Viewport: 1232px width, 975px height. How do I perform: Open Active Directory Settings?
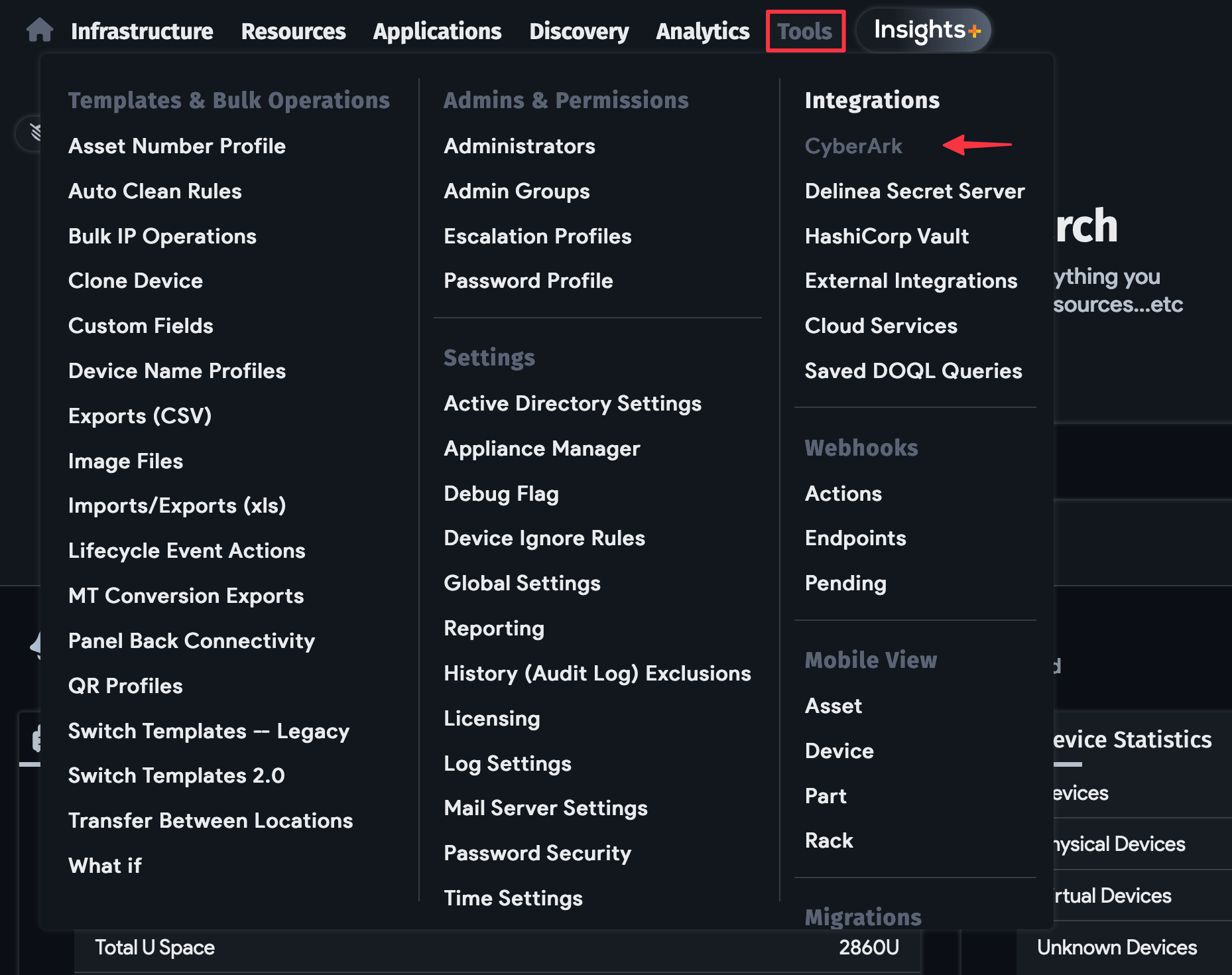[x=572, y=403]
